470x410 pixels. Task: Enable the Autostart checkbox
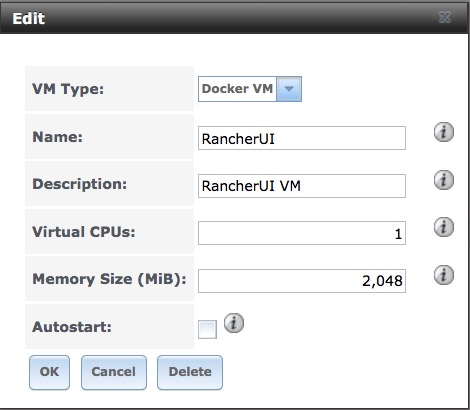click(x=207, y=329)
